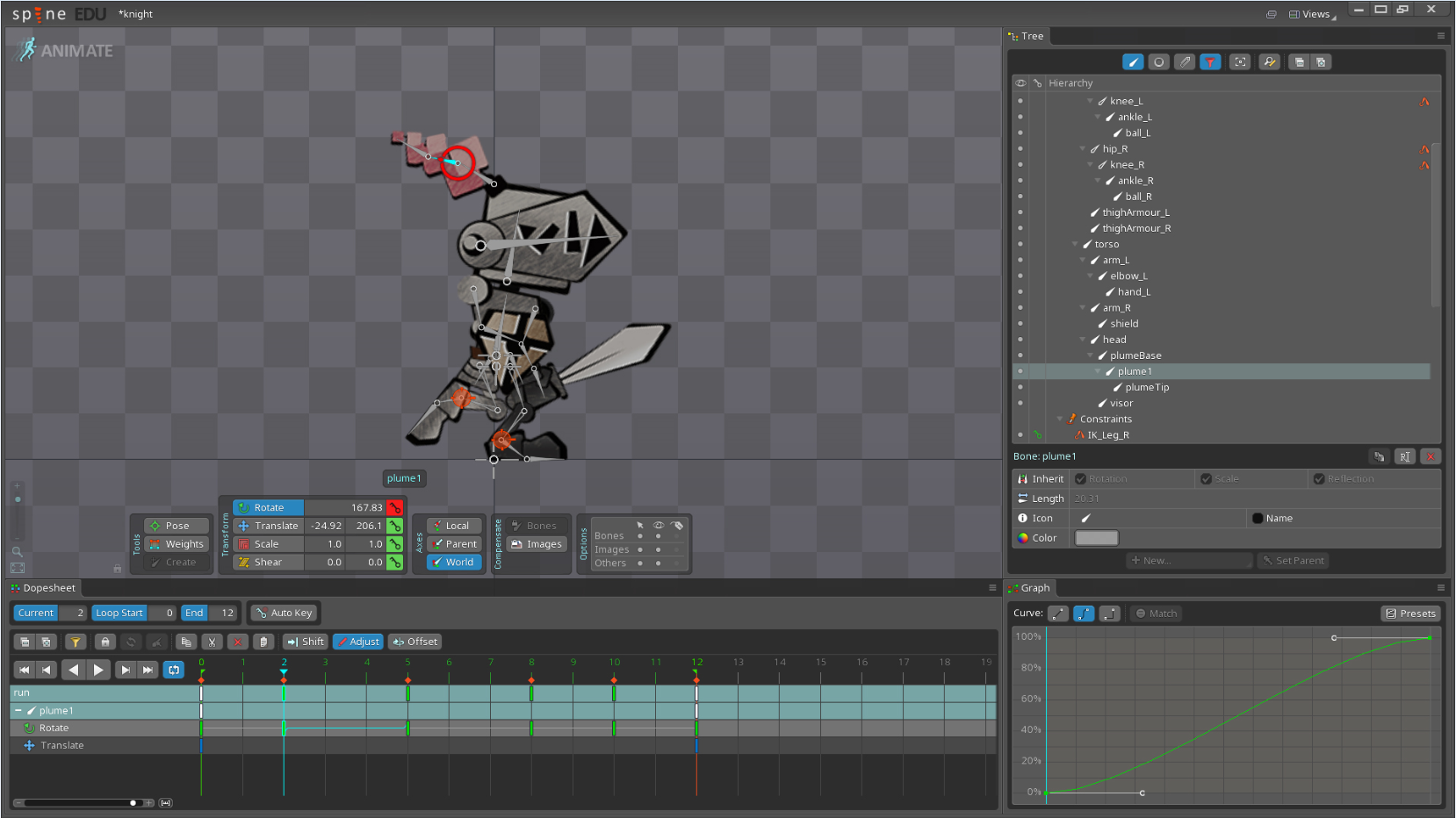Viewport: 1456px width, 818px height.
Task: Select the Local axes button
Action: click(x=454, y=526)
